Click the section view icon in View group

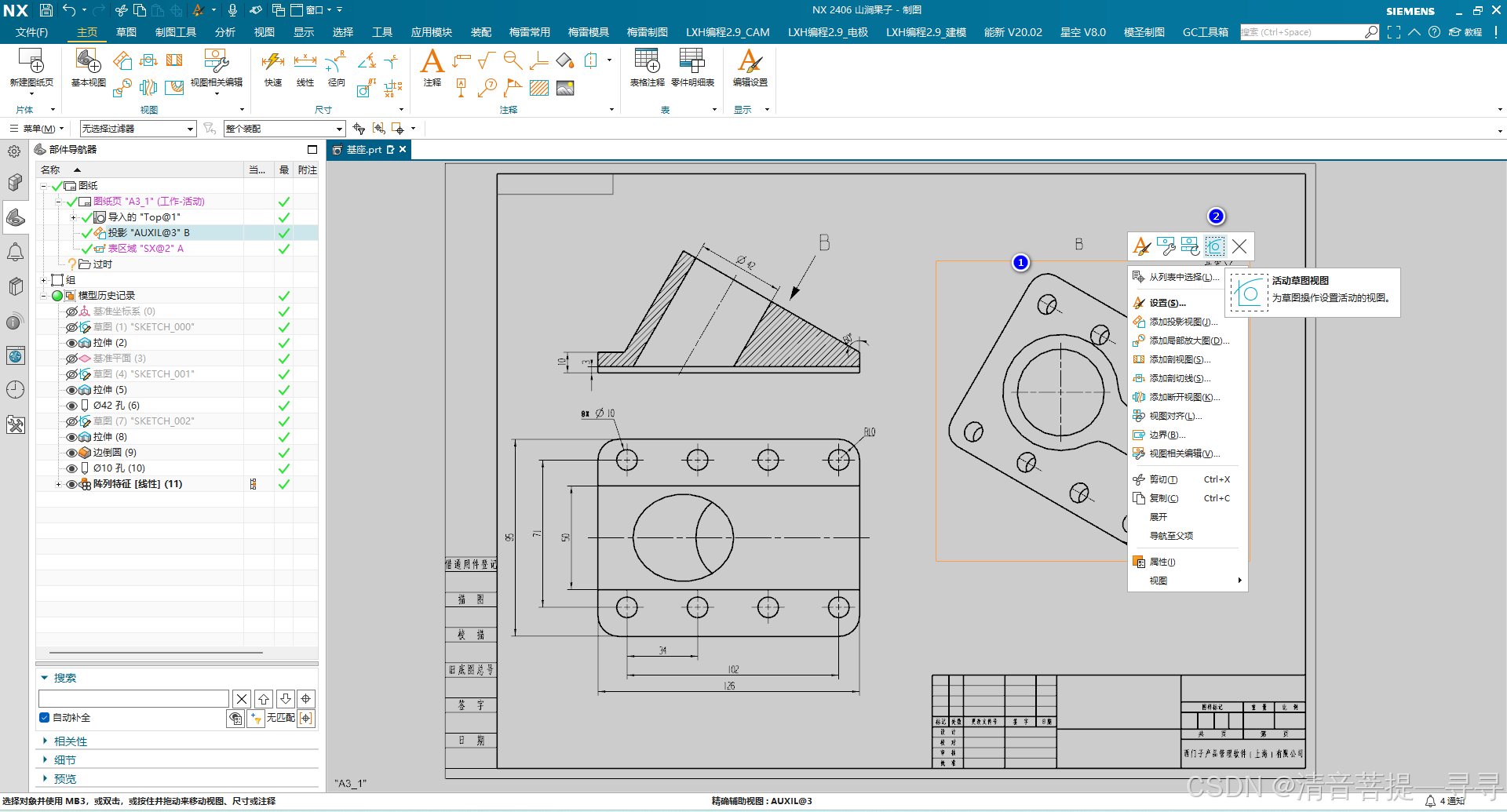(x=174, y=60)
